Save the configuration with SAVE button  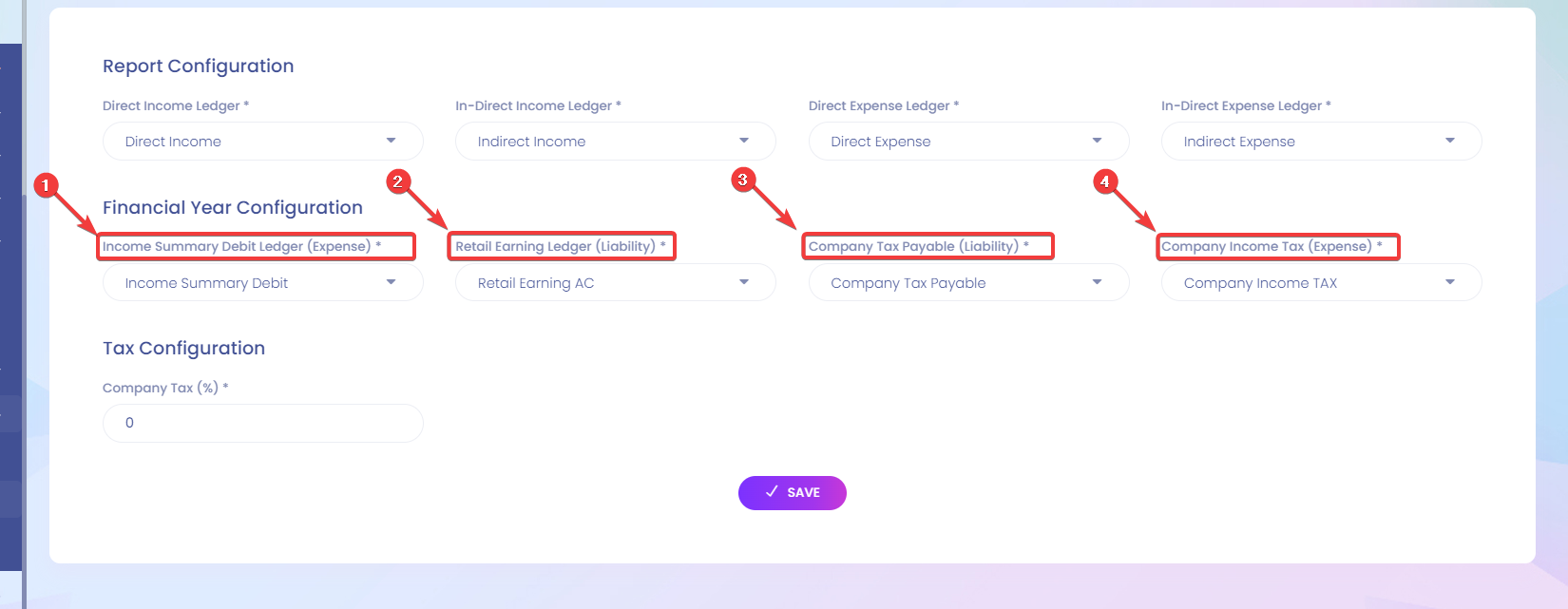[793, 493]
